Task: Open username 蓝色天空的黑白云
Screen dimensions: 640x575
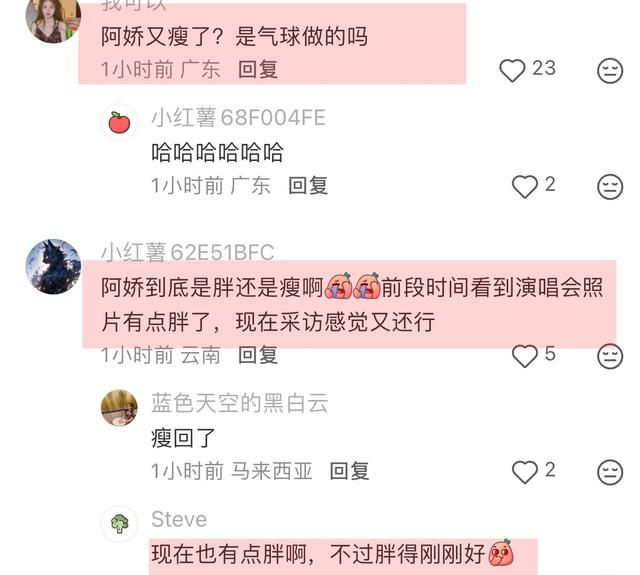Action: click(x=240, y=403)
